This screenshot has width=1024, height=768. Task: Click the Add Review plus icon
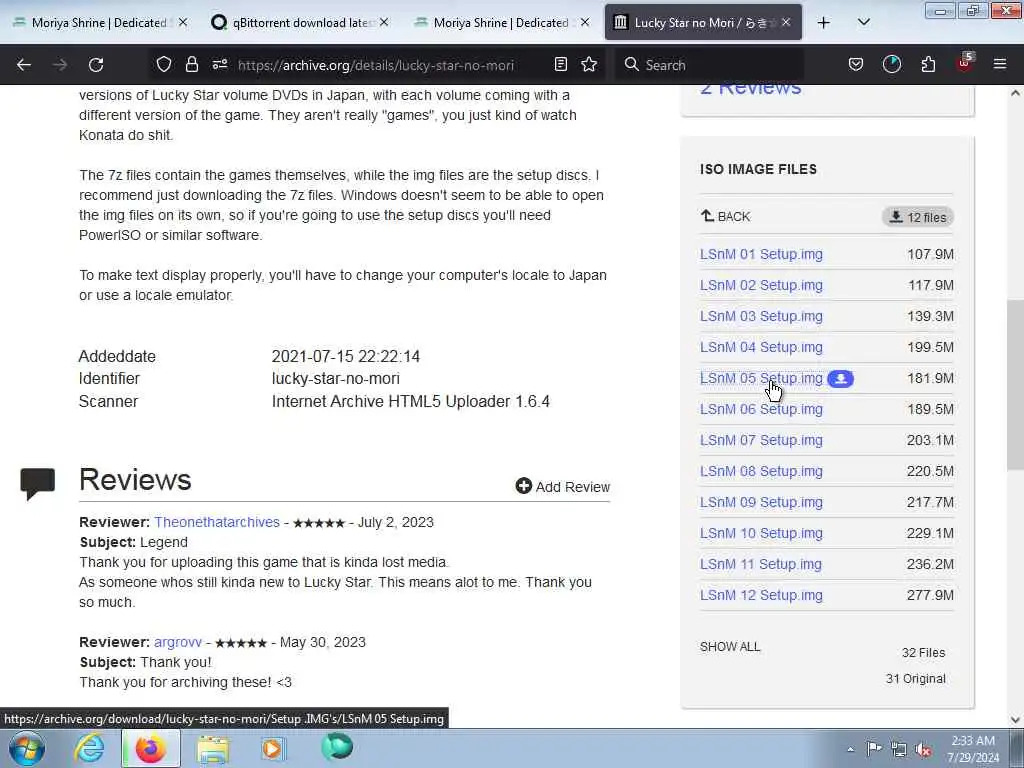click(x=523, y=486)
